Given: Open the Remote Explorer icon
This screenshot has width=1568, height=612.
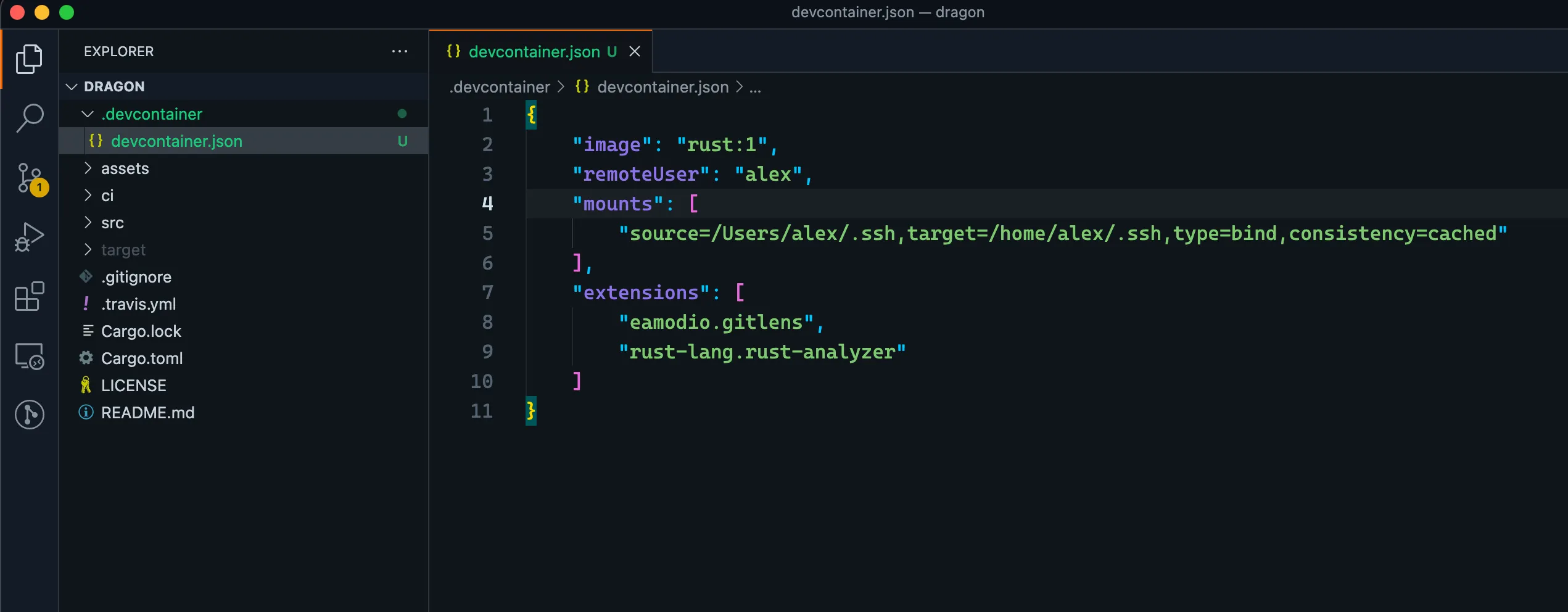Looking at the screenshot, I should [29, 356].
